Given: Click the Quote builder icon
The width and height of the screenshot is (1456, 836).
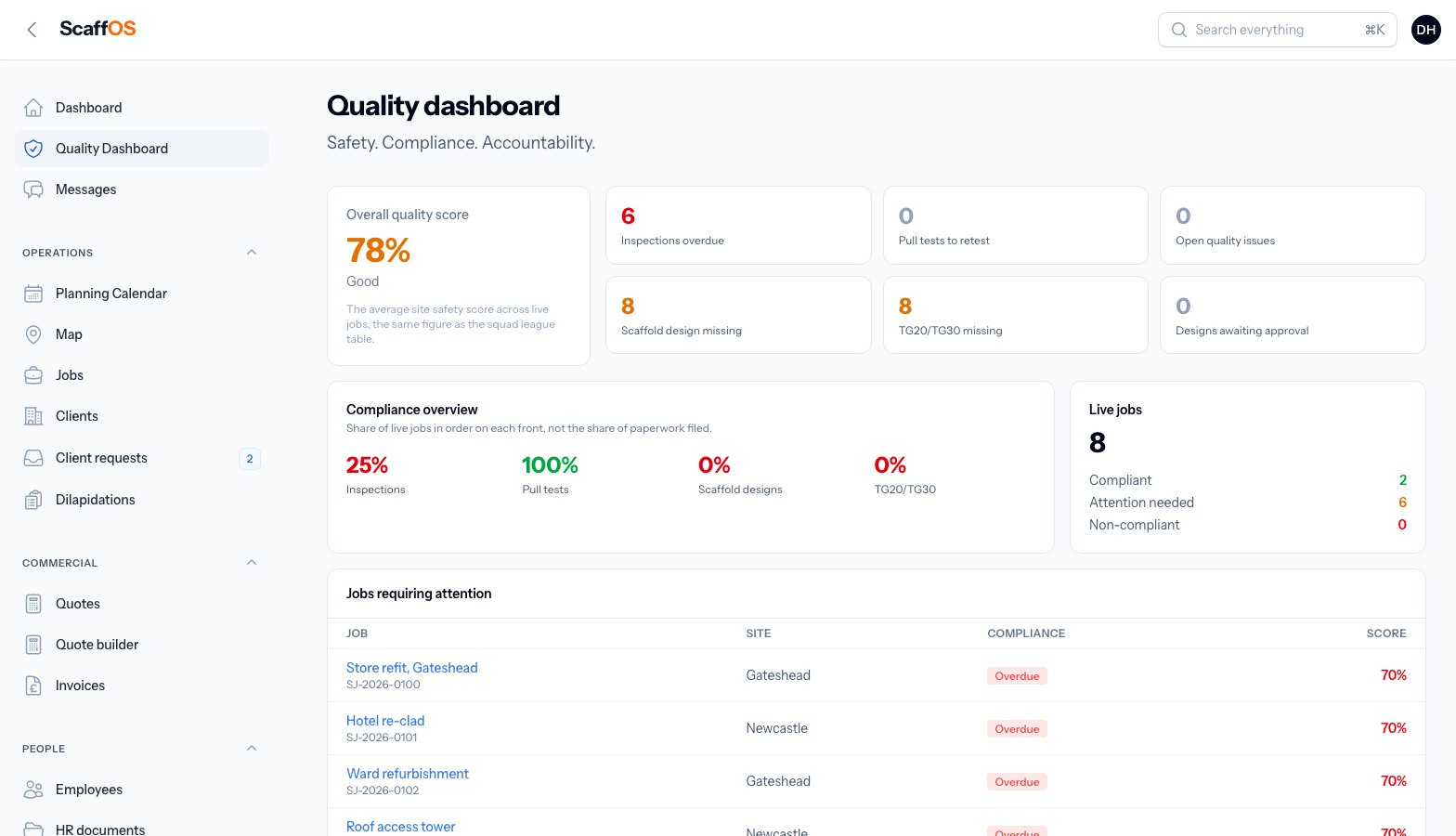Looking at the screenshot, I should pos(33,645).
